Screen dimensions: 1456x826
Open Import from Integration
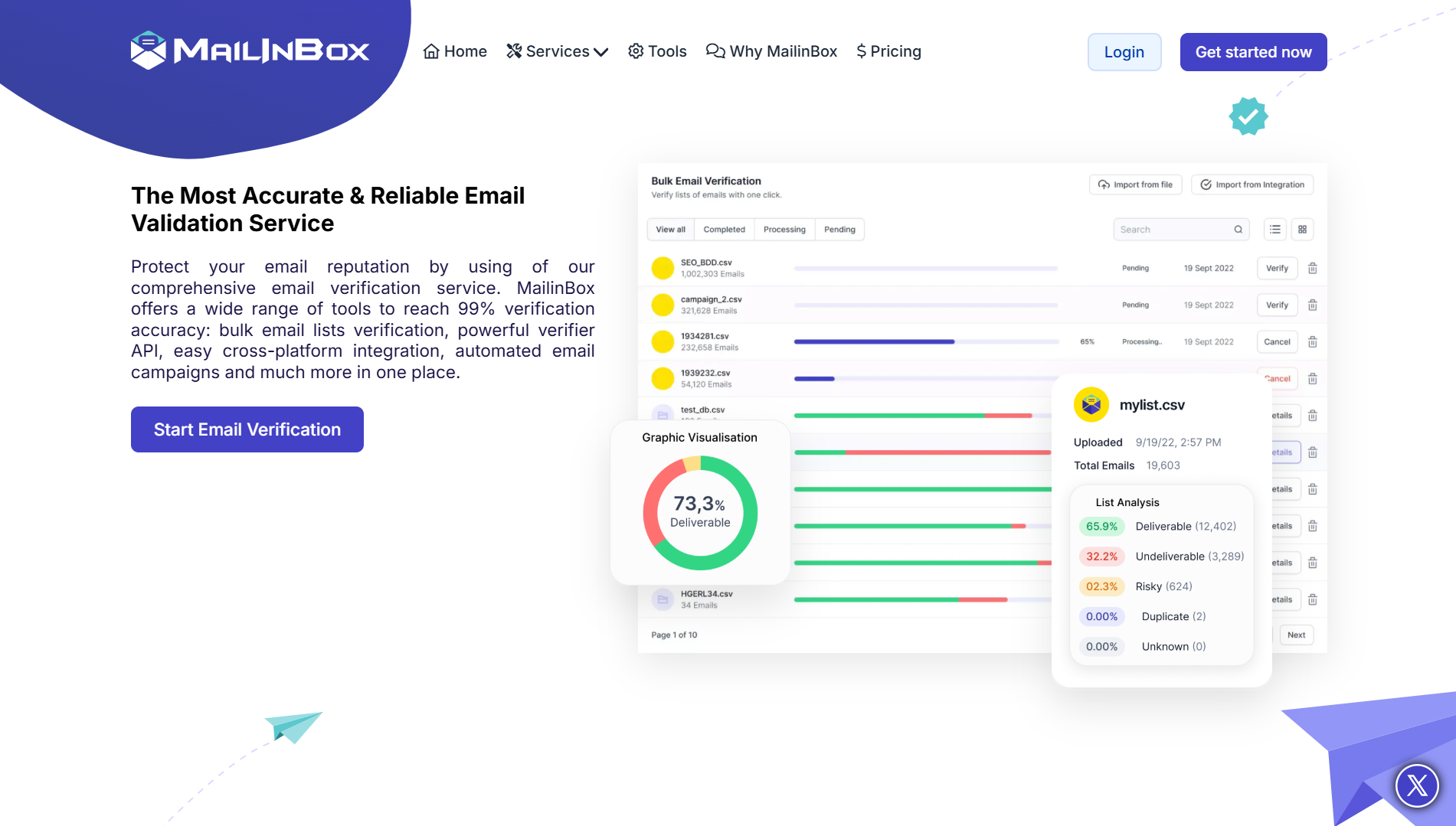(x=1252, y=184)
